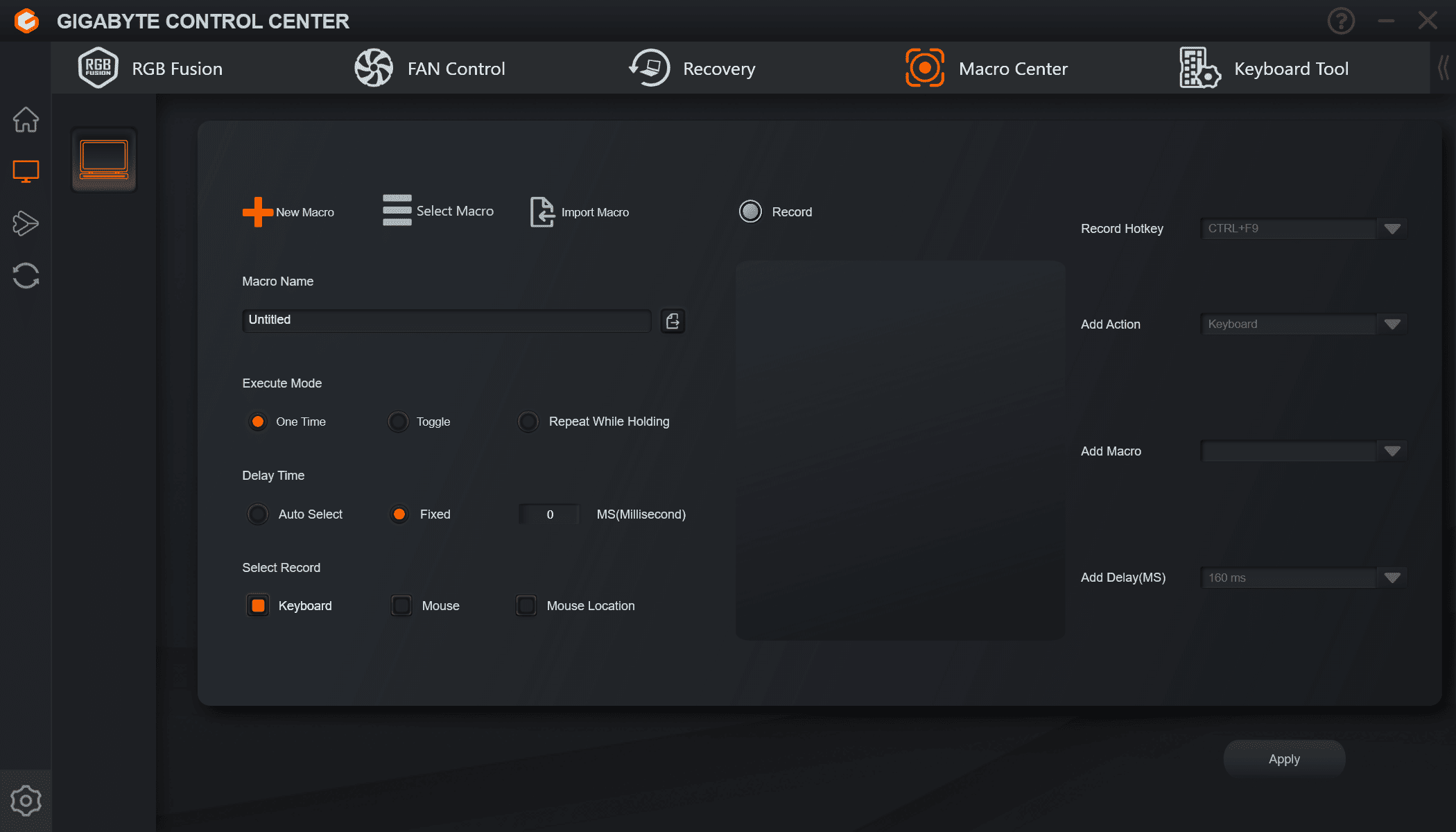This screenshot has height=832, width=1456.
Task: Click the CTRL+F9 hotkey field
Action: coord(1289,229)
